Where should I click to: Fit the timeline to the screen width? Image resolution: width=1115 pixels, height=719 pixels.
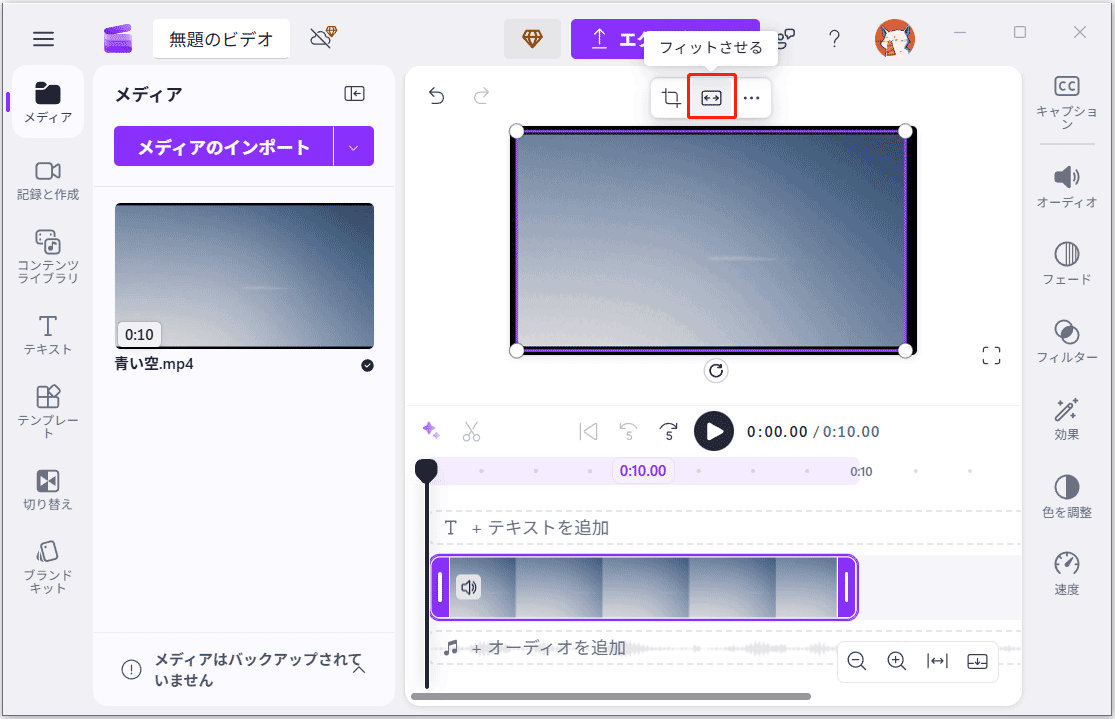pos(937,661)
